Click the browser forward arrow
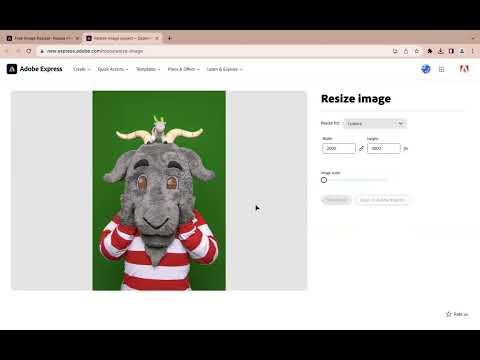This screenshot has height=360, width=480. coord(18,51)
